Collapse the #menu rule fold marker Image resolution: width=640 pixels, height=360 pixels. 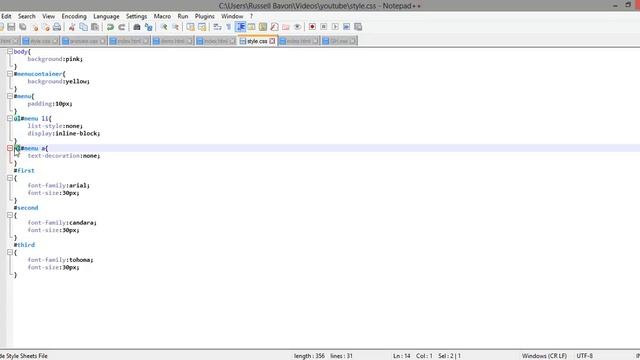click(x=10, y=96)
